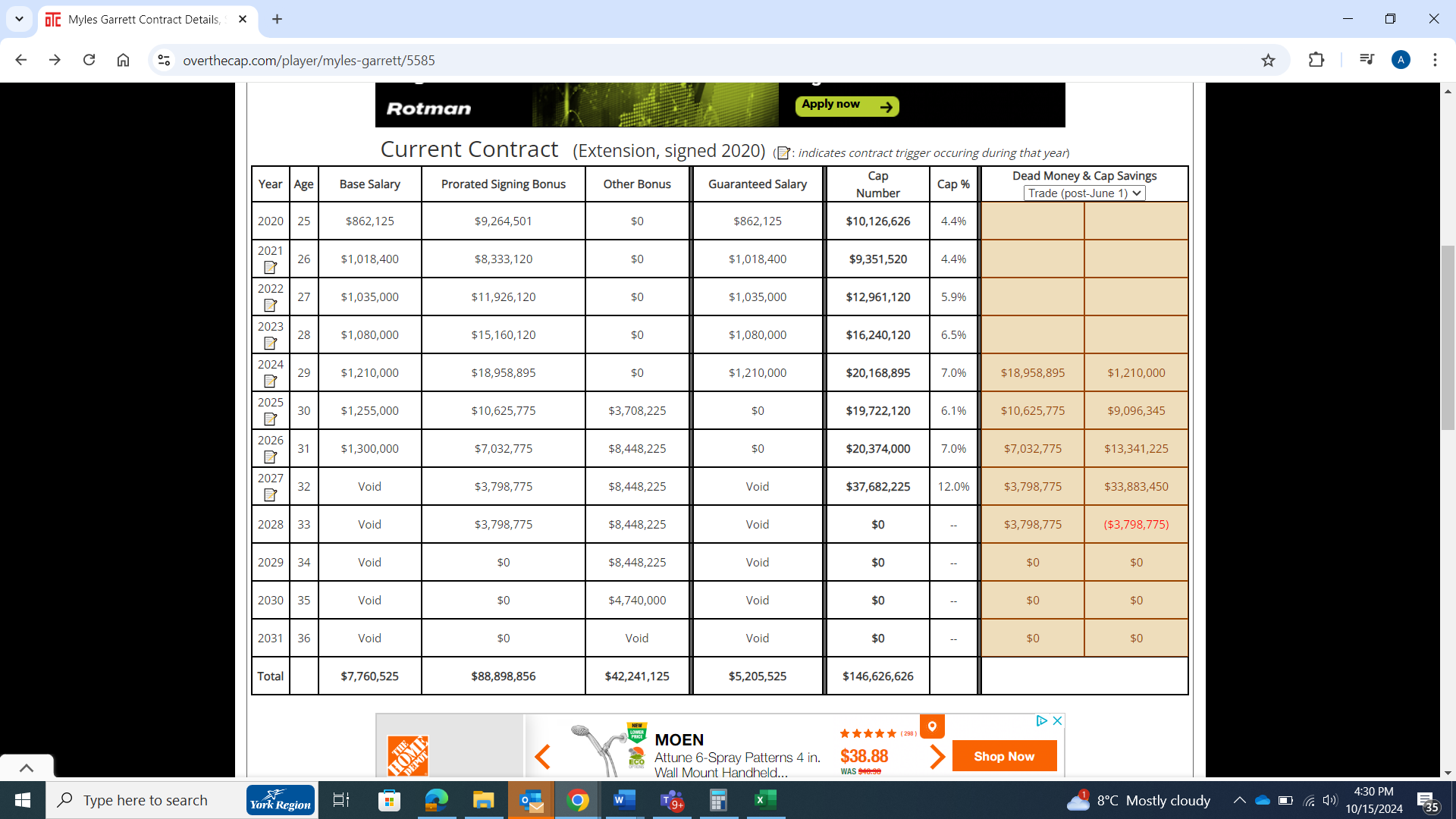This screenshot has width=1456, height=819.
Task: Click the 2021 contract trigger note icon
Action: [270, 268]
